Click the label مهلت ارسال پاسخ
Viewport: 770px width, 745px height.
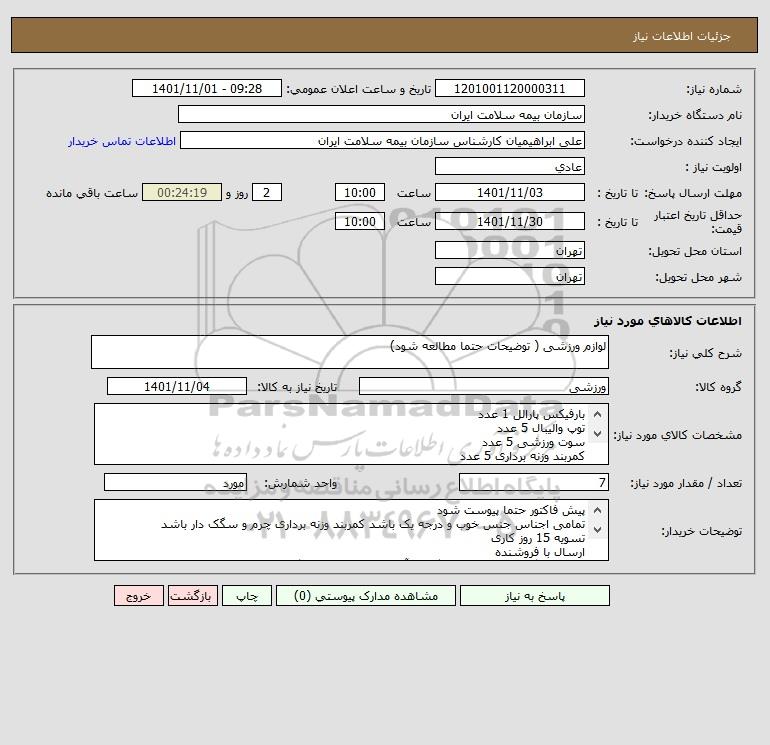(693, 193)
